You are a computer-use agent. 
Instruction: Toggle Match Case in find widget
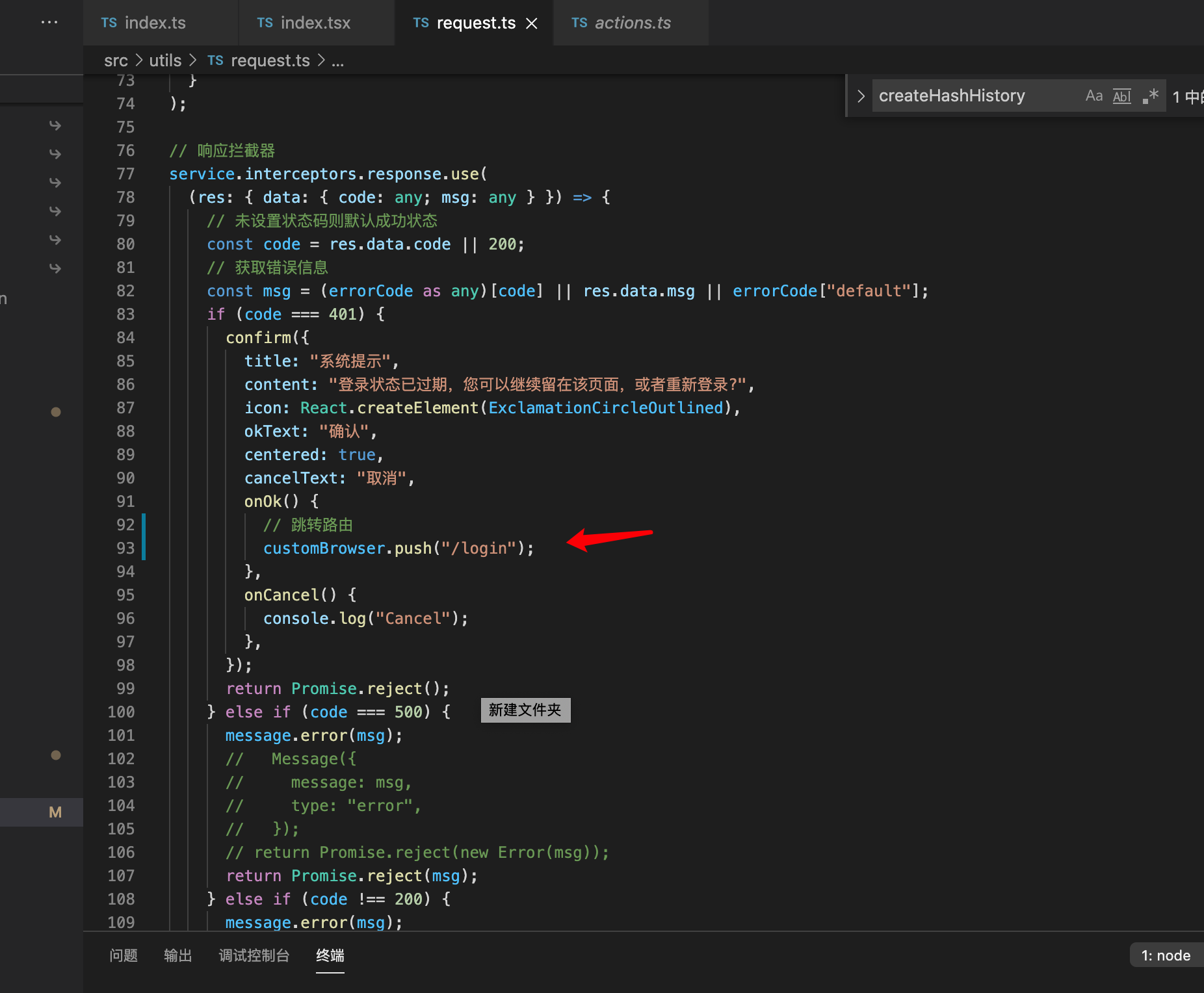(x=1094, y=96)
